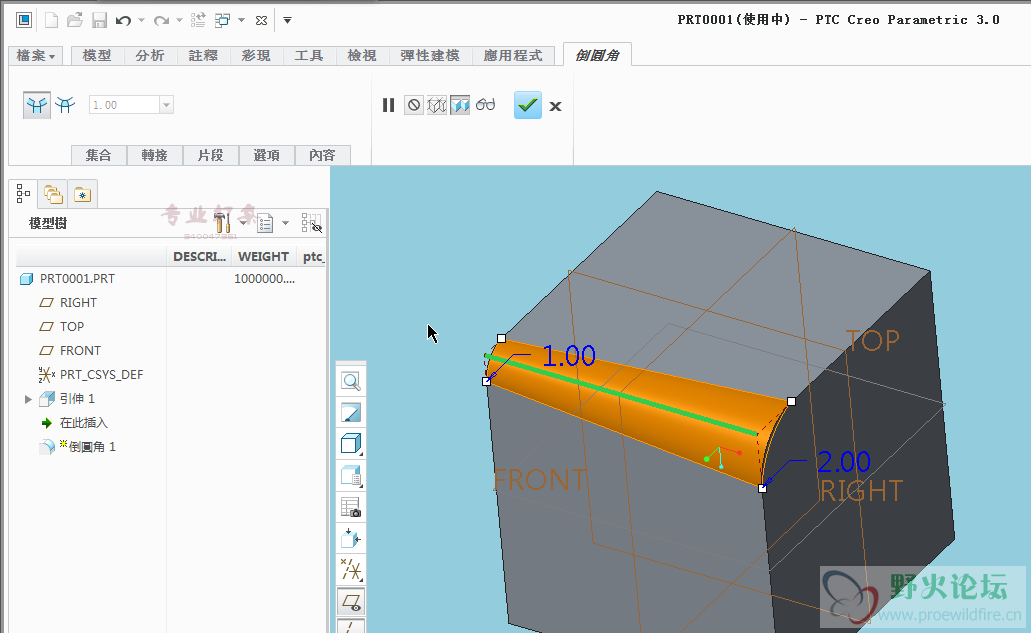Pause the round feature tool
The width and height of the screenshot is (1031, 633).
point(389,105)
